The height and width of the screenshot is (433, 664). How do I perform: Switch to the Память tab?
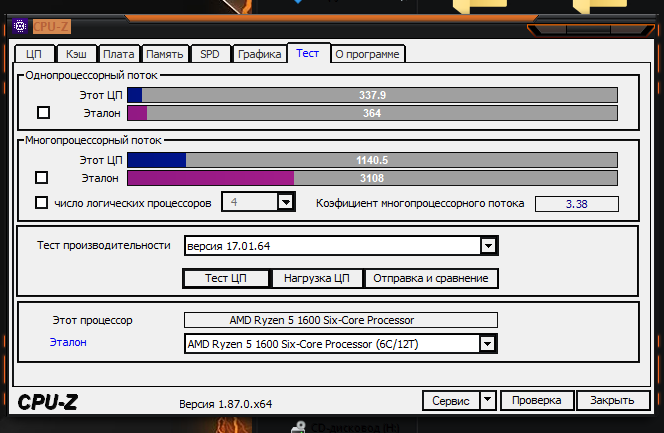click(x=165, y=54)
